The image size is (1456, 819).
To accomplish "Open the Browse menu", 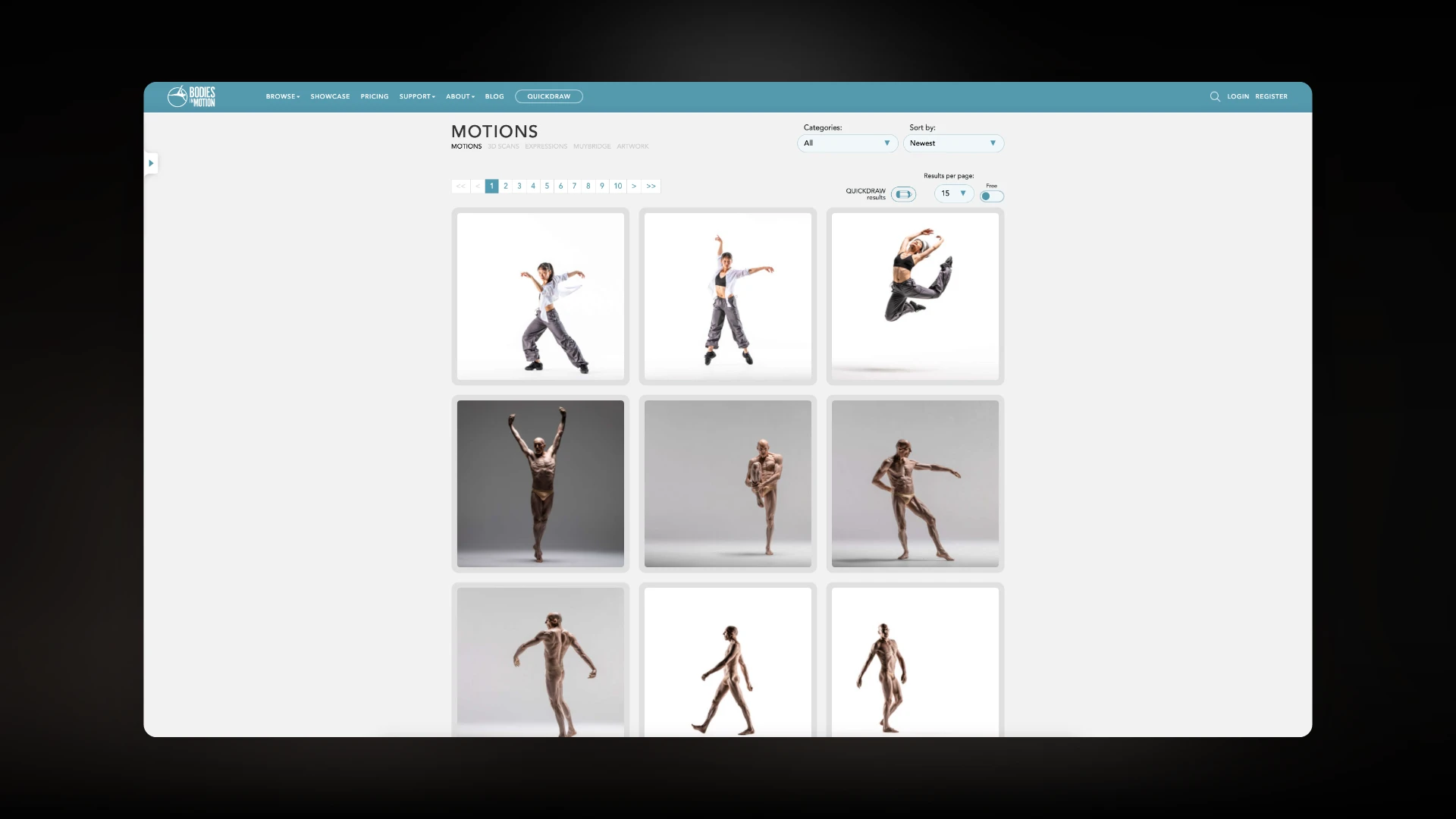I will tap(282, 96).
